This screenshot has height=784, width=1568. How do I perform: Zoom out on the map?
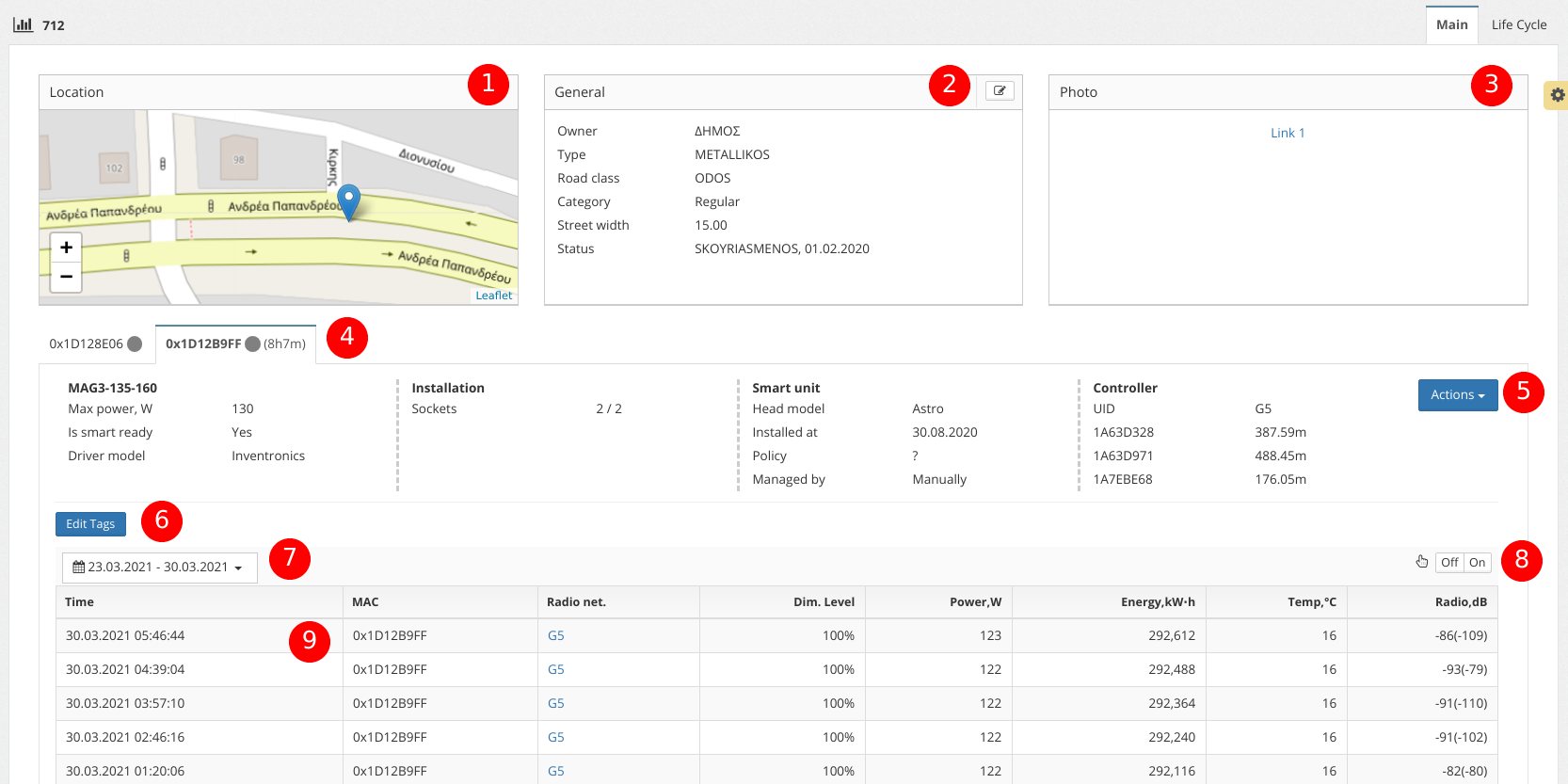[66, 277]
